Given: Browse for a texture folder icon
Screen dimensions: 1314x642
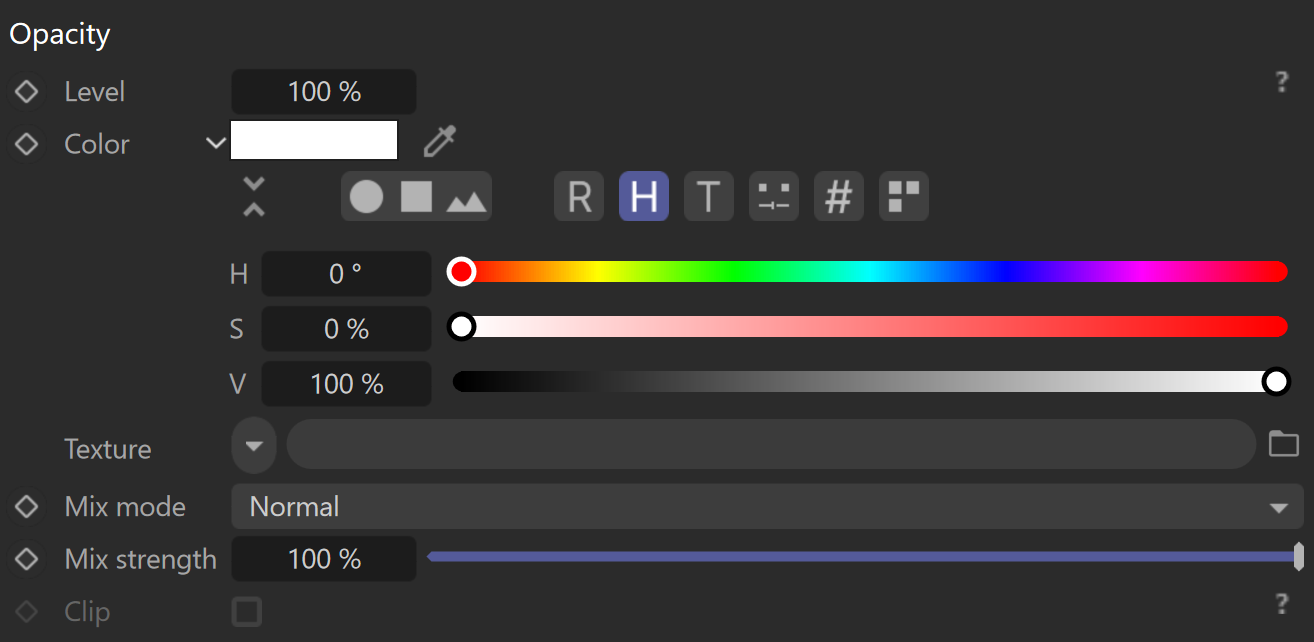Looking at the screenshot, I should click(x=1284, y=444).
